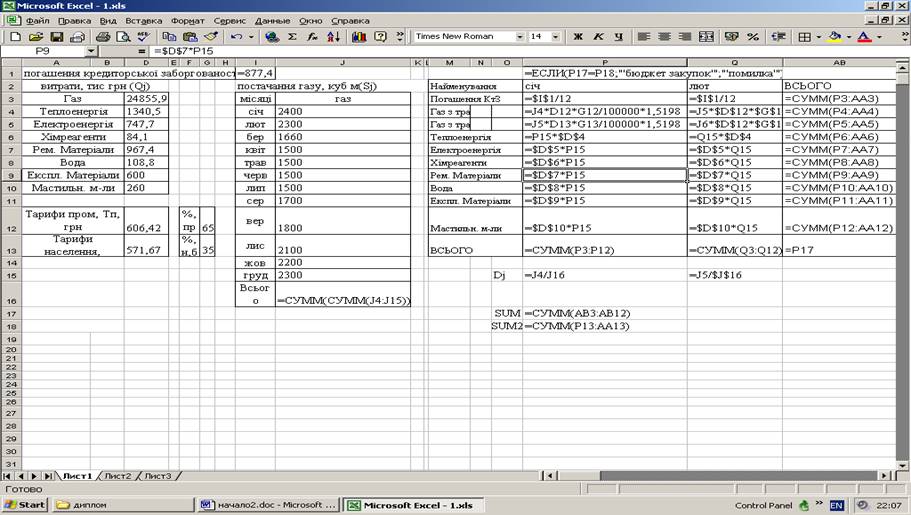Click the Merge and Center icon

[x=708, y=37]
